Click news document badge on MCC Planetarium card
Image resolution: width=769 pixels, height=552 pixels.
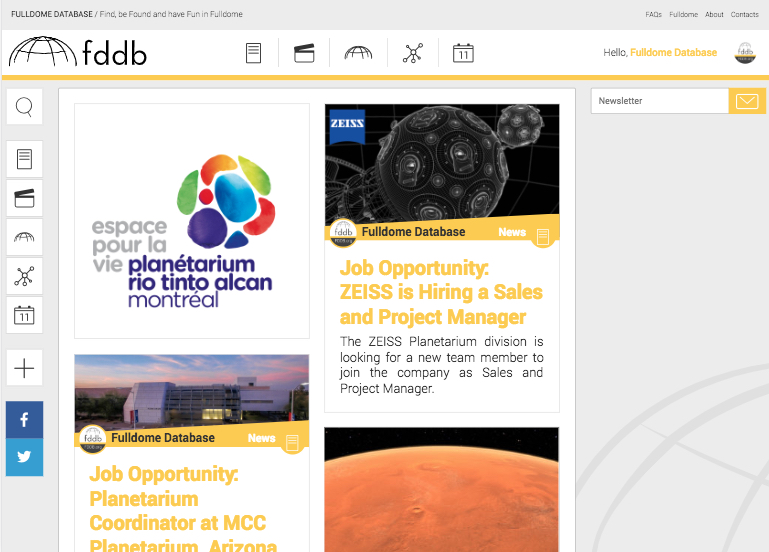coord(292,442)
